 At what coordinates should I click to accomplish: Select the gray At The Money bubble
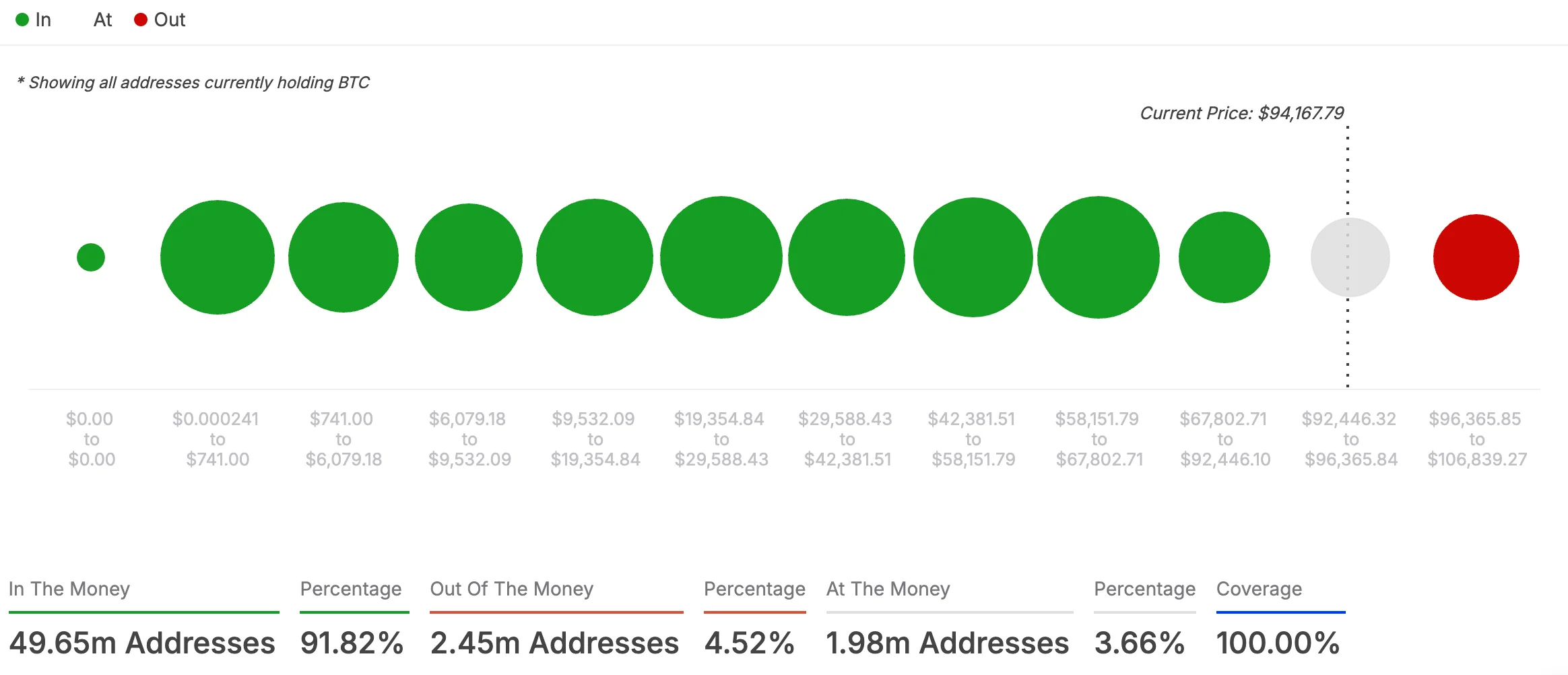point(1349,257)
